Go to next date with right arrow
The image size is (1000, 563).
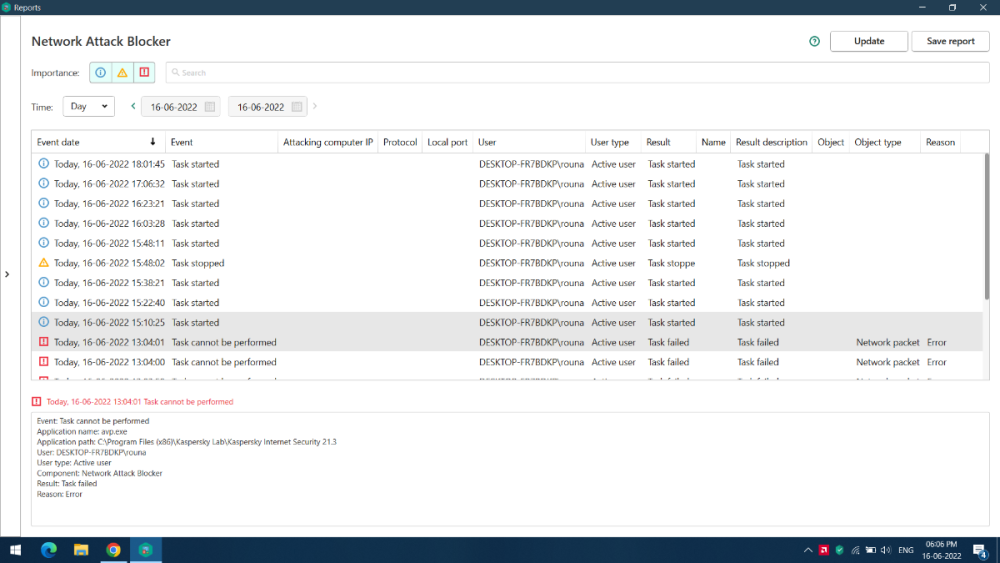coord(315,106)
